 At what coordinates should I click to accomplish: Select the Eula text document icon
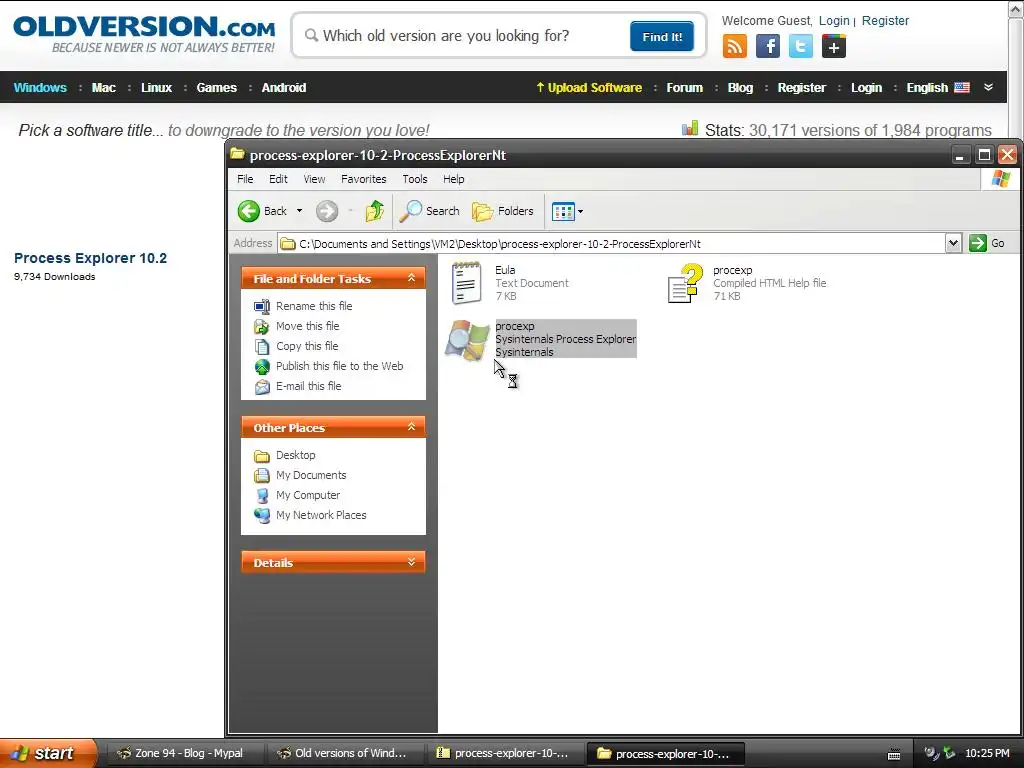tap(466, 283)
